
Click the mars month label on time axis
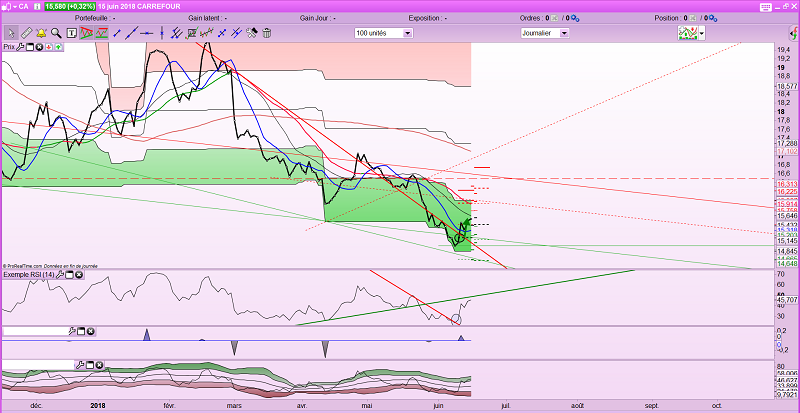pyautogui.click(x=234, y=406)
